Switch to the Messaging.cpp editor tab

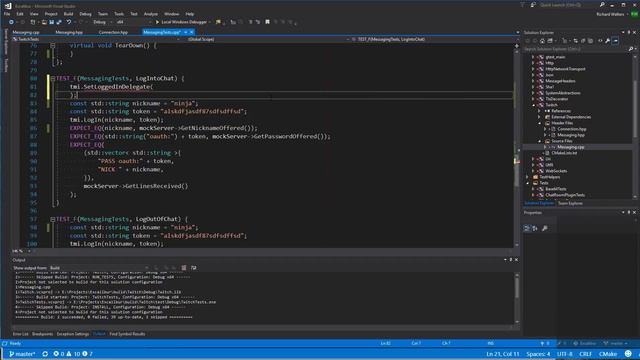click(x=26, y=32)
